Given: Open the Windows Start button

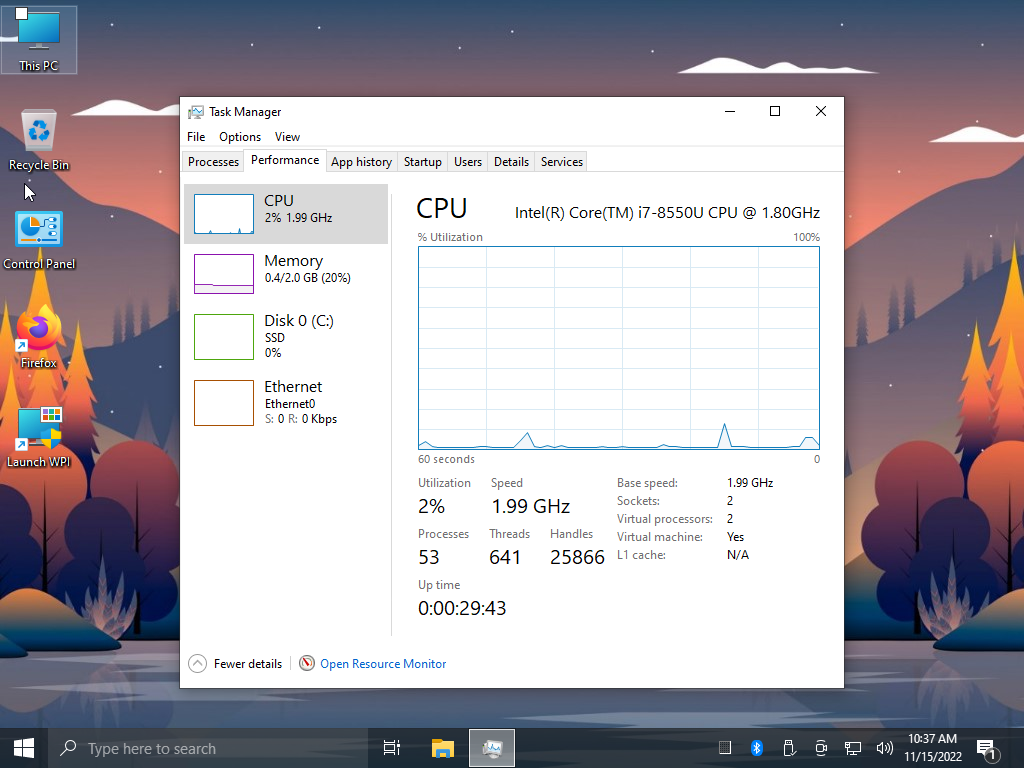Looking at the screenshot, I should click(x=24, y=748).
